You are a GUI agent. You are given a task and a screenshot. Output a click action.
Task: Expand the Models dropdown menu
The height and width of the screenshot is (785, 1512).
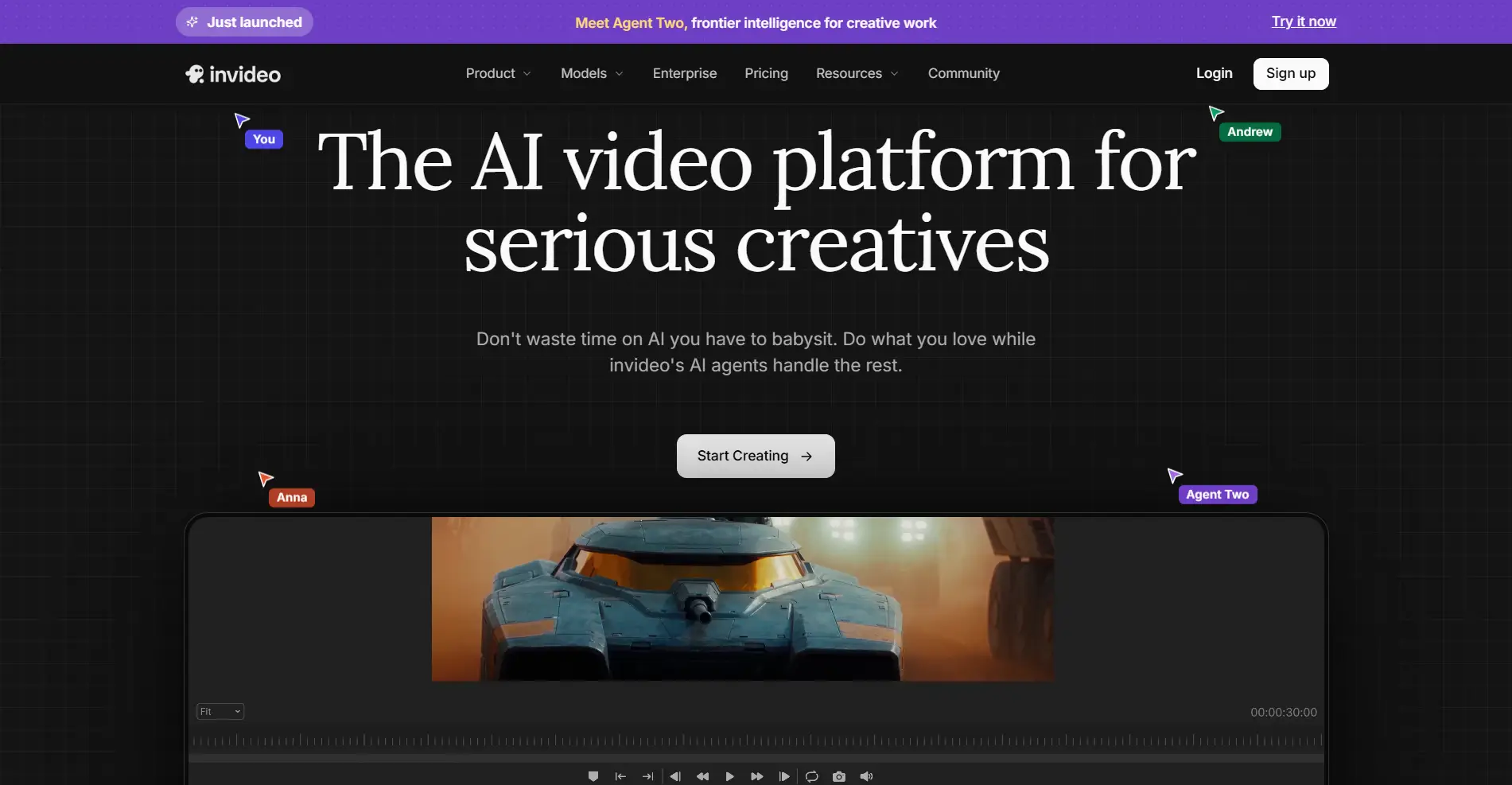[592, 73]
